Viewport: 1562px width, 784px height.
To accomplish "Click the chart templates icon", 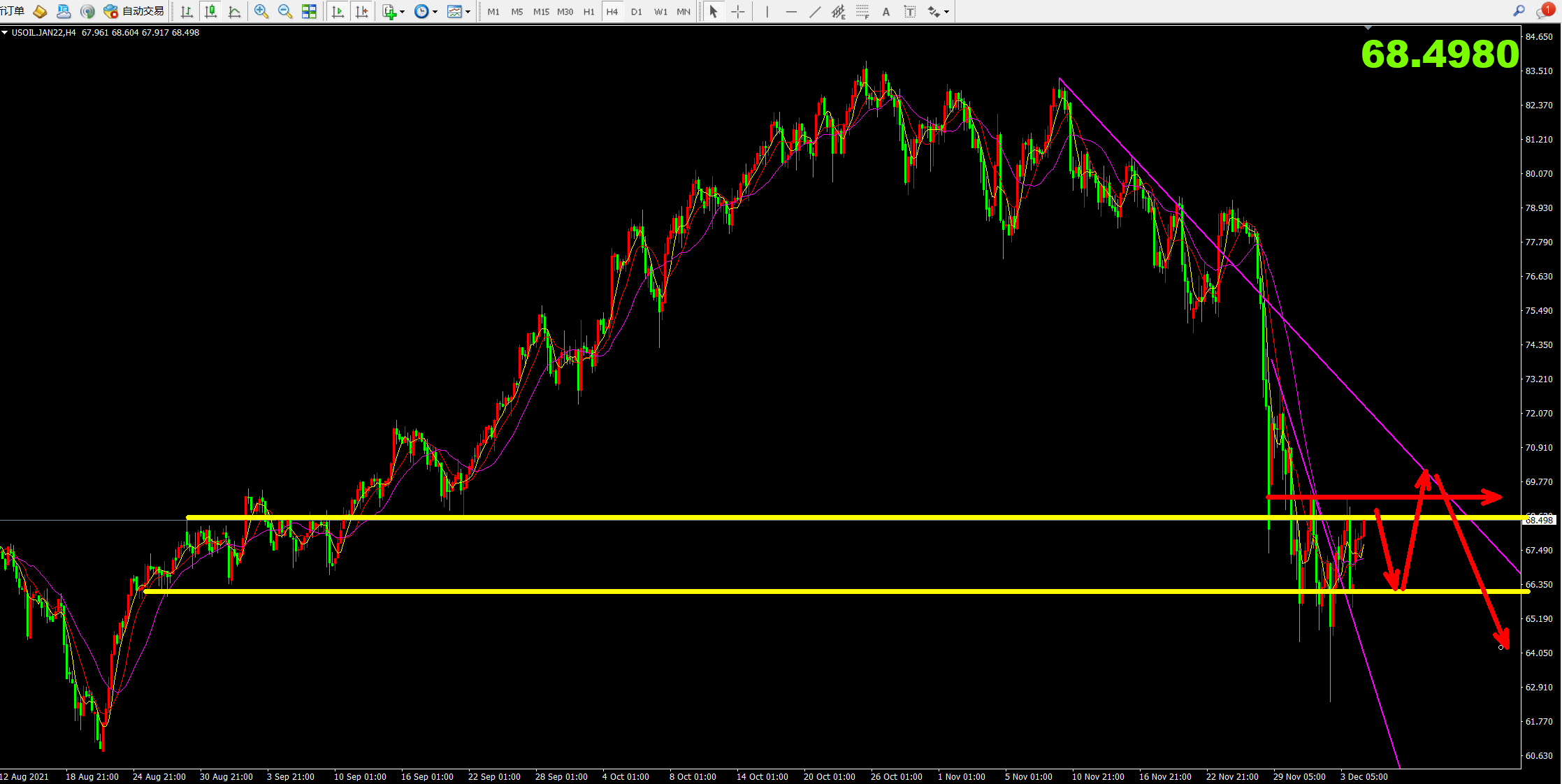I will click(x=454, y=11).
